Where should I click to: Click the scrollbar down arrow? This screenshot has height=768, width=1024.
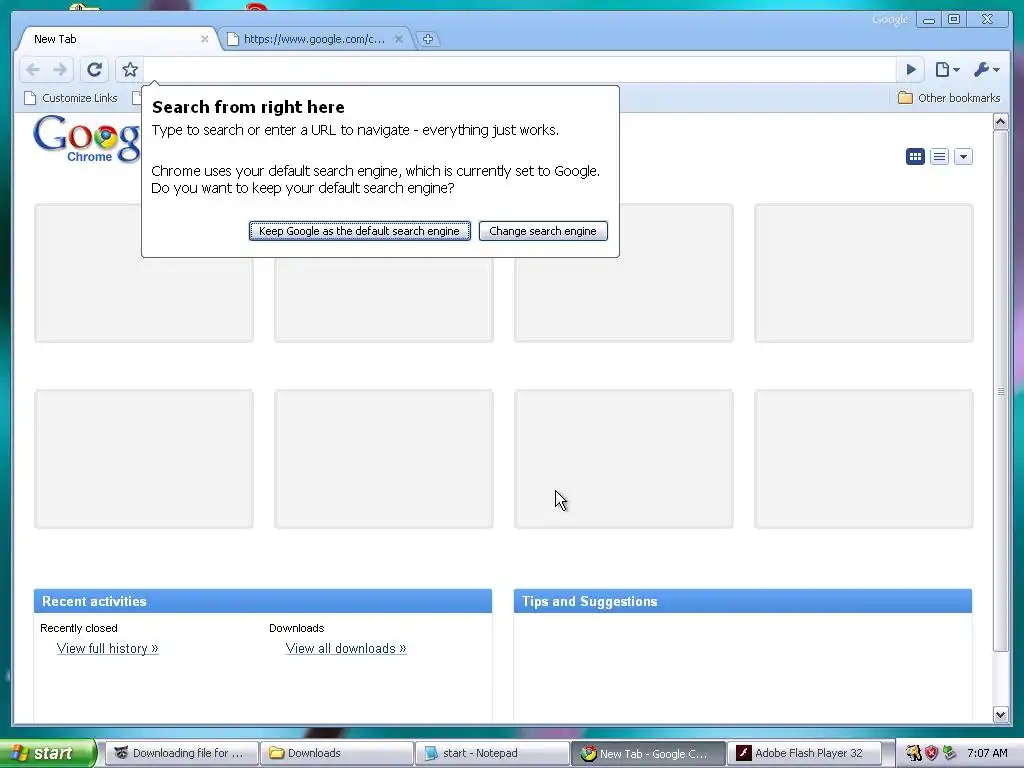coord(1000,714)
